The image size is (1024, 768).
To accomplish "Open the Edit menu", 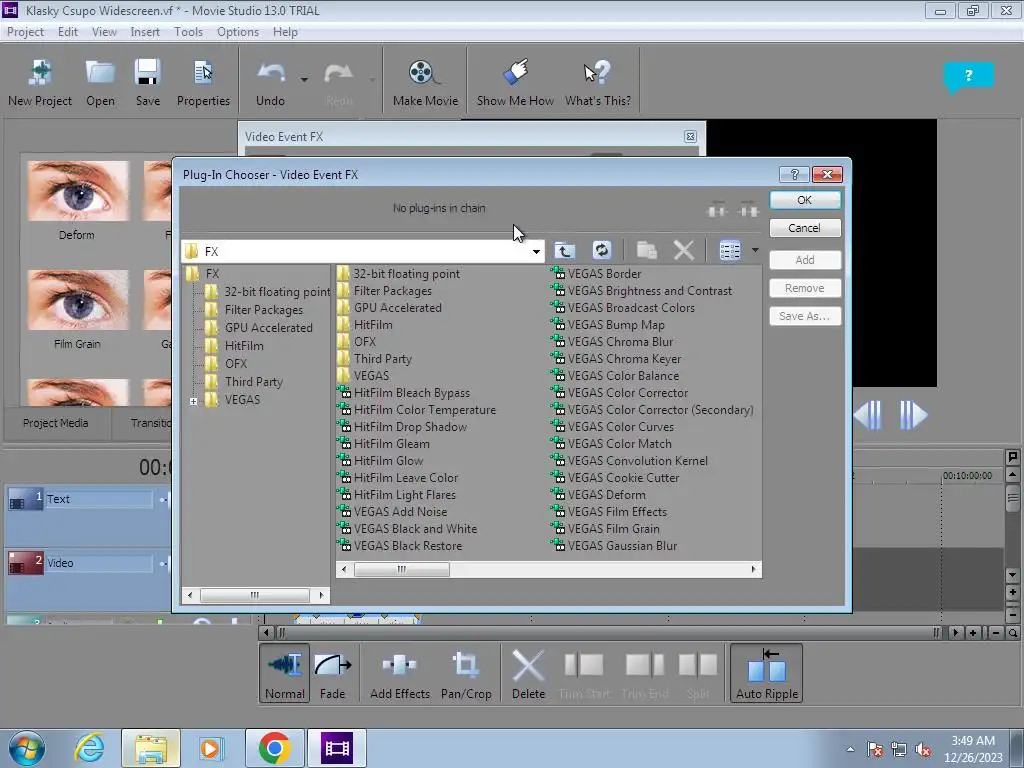I will (x=68, y=32).
